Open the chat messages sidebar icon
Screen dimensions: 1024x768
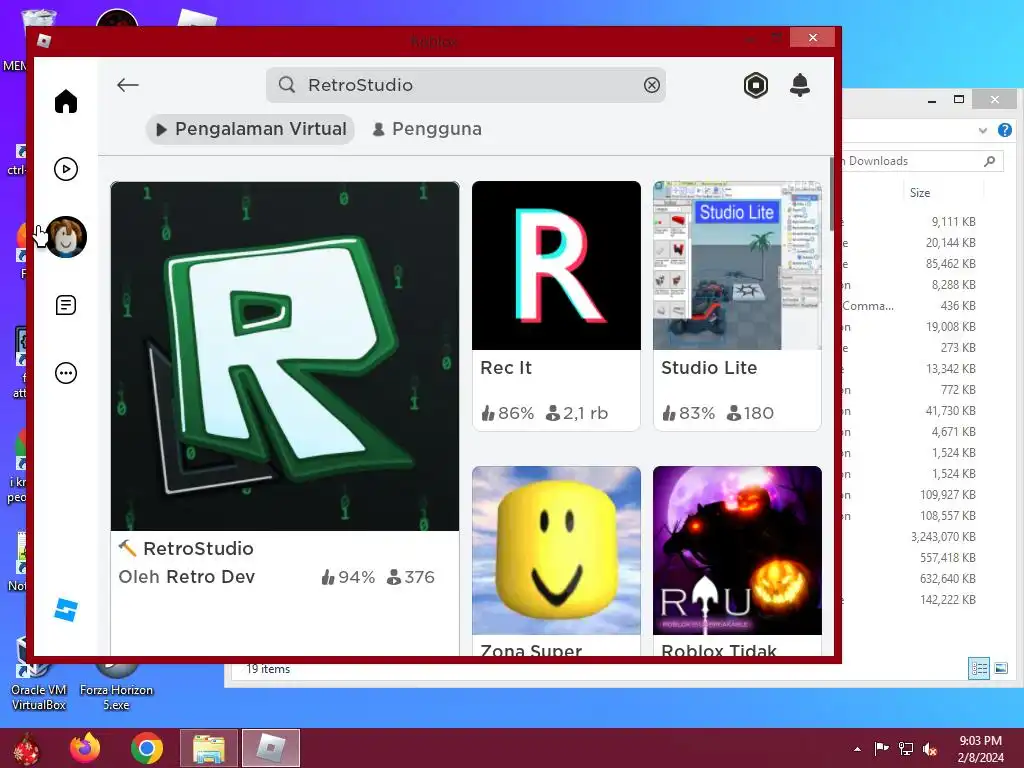point(66,305)
